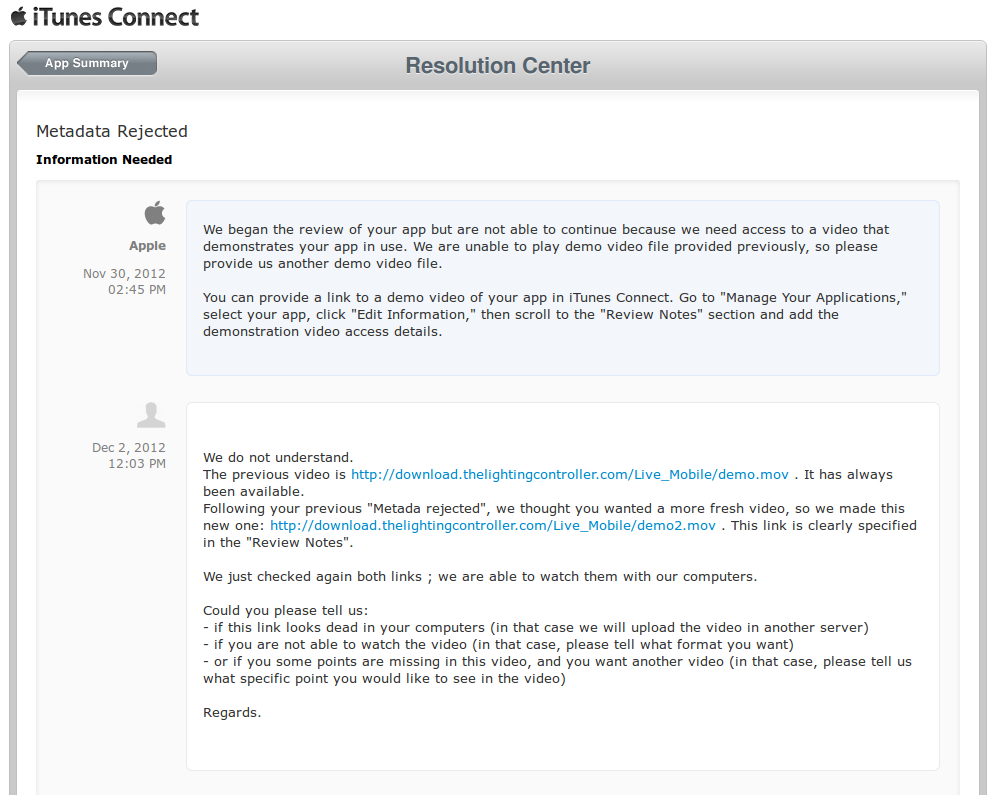Screen dimensions: 995x795
Task: Open the demo2.mov video link
Action: [491, 525]
